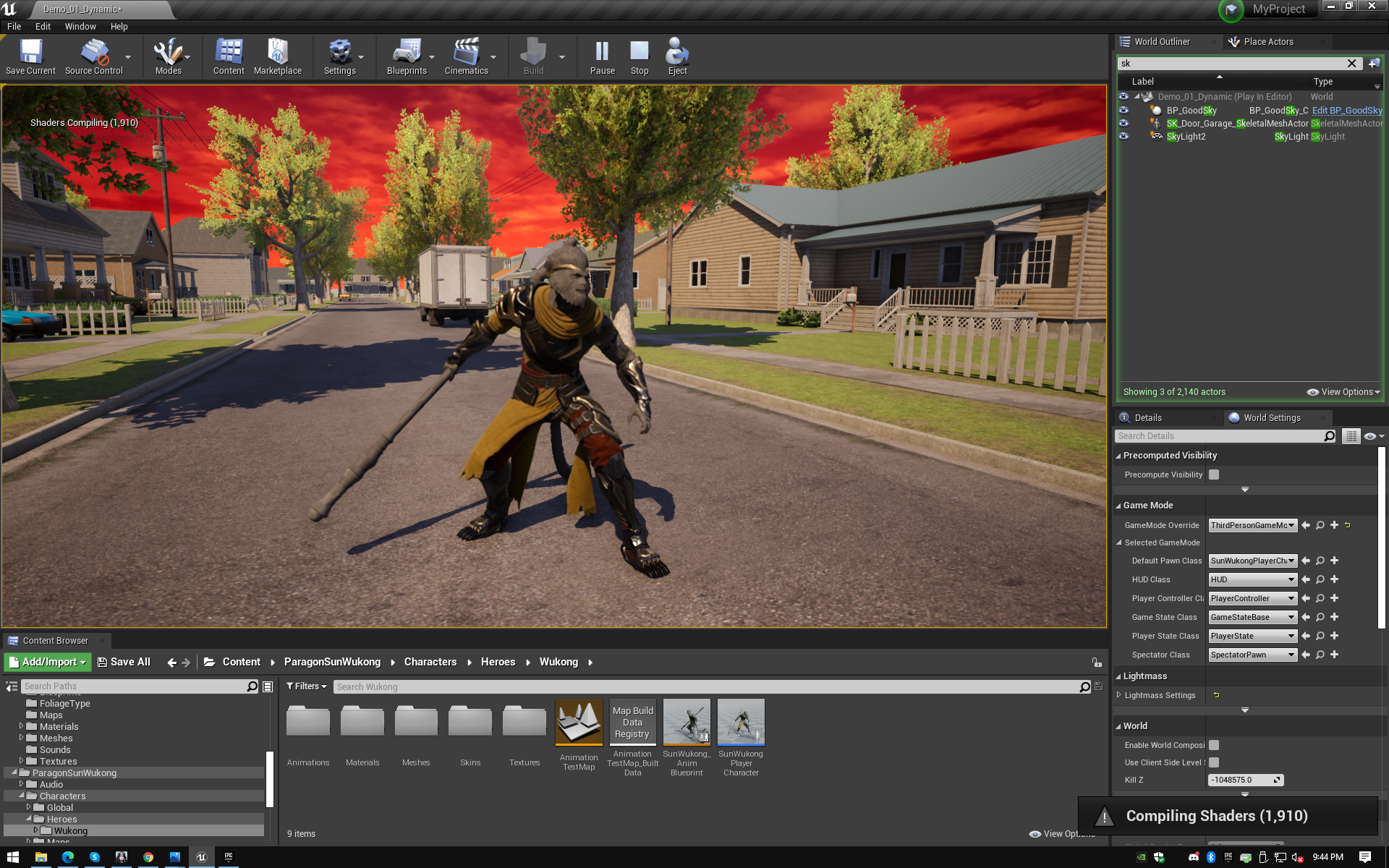Click the Details search magnifier icon
The height and width of the screenshot is (868, 1389).
[x=1329, y=436]
